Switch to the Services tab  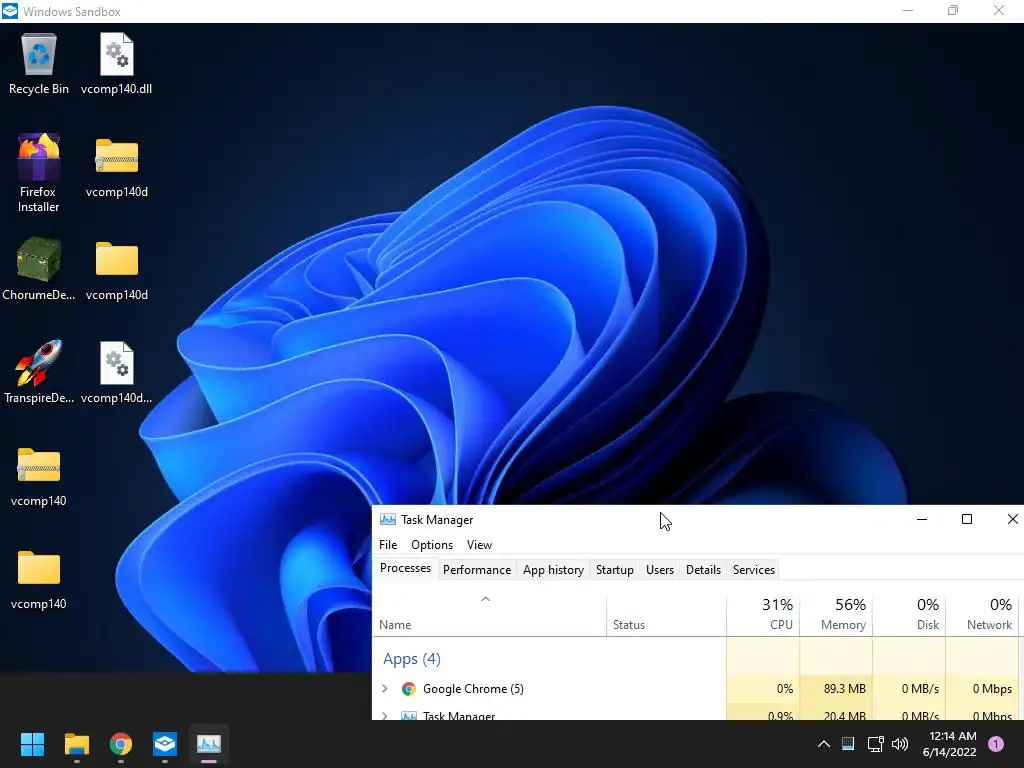click(x=754, y=569)
